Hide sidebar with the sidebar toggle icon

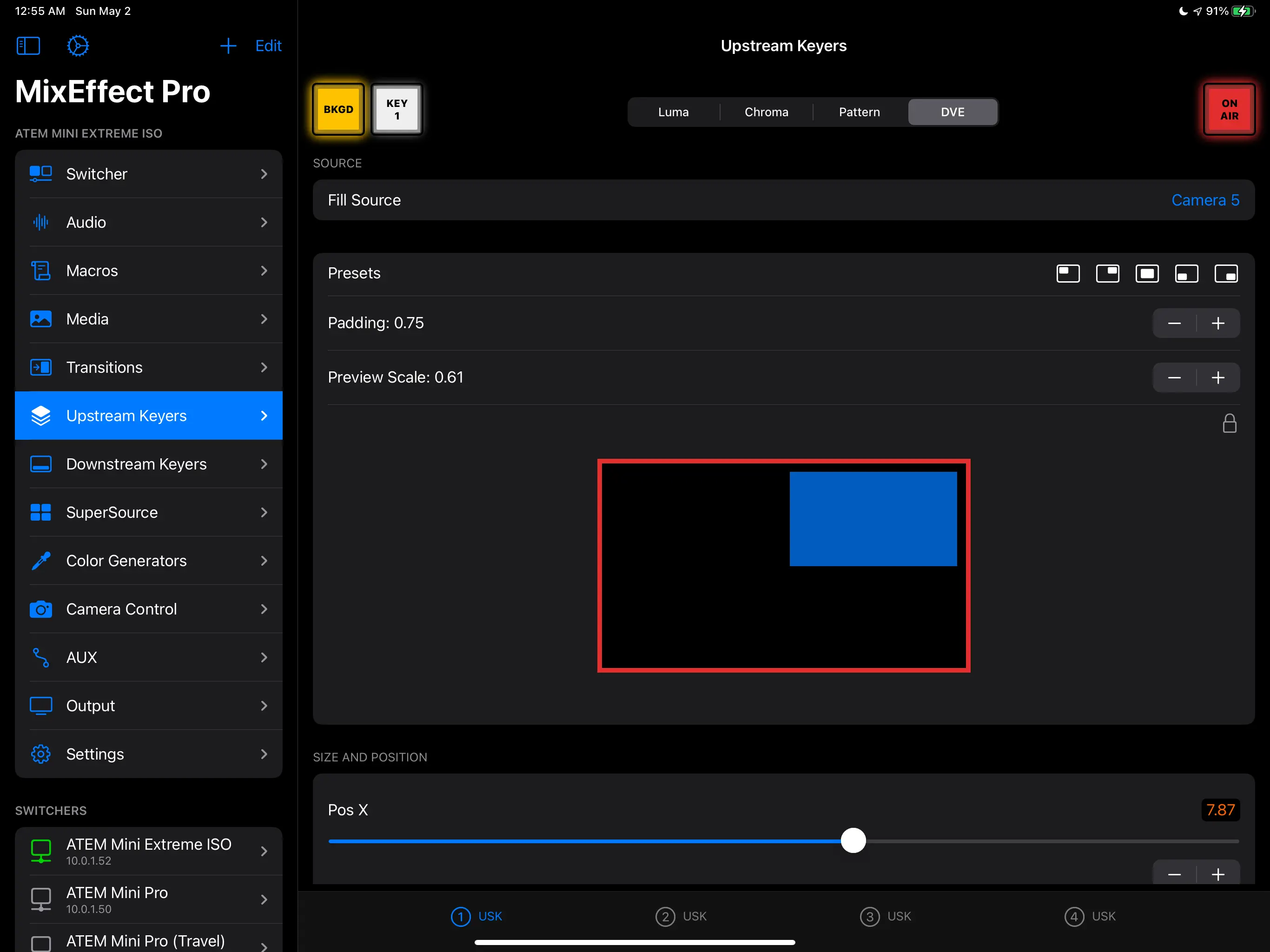(28, 46)
